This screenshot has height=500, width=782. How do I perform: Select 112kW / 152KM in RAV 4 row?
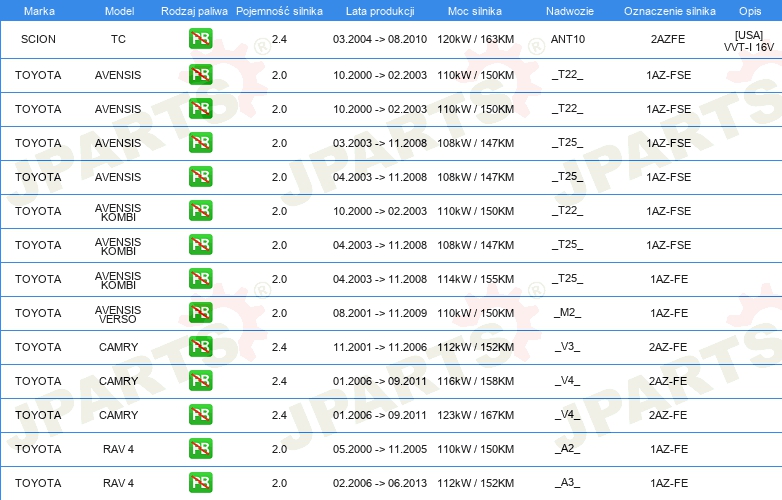tap(475, 483)
